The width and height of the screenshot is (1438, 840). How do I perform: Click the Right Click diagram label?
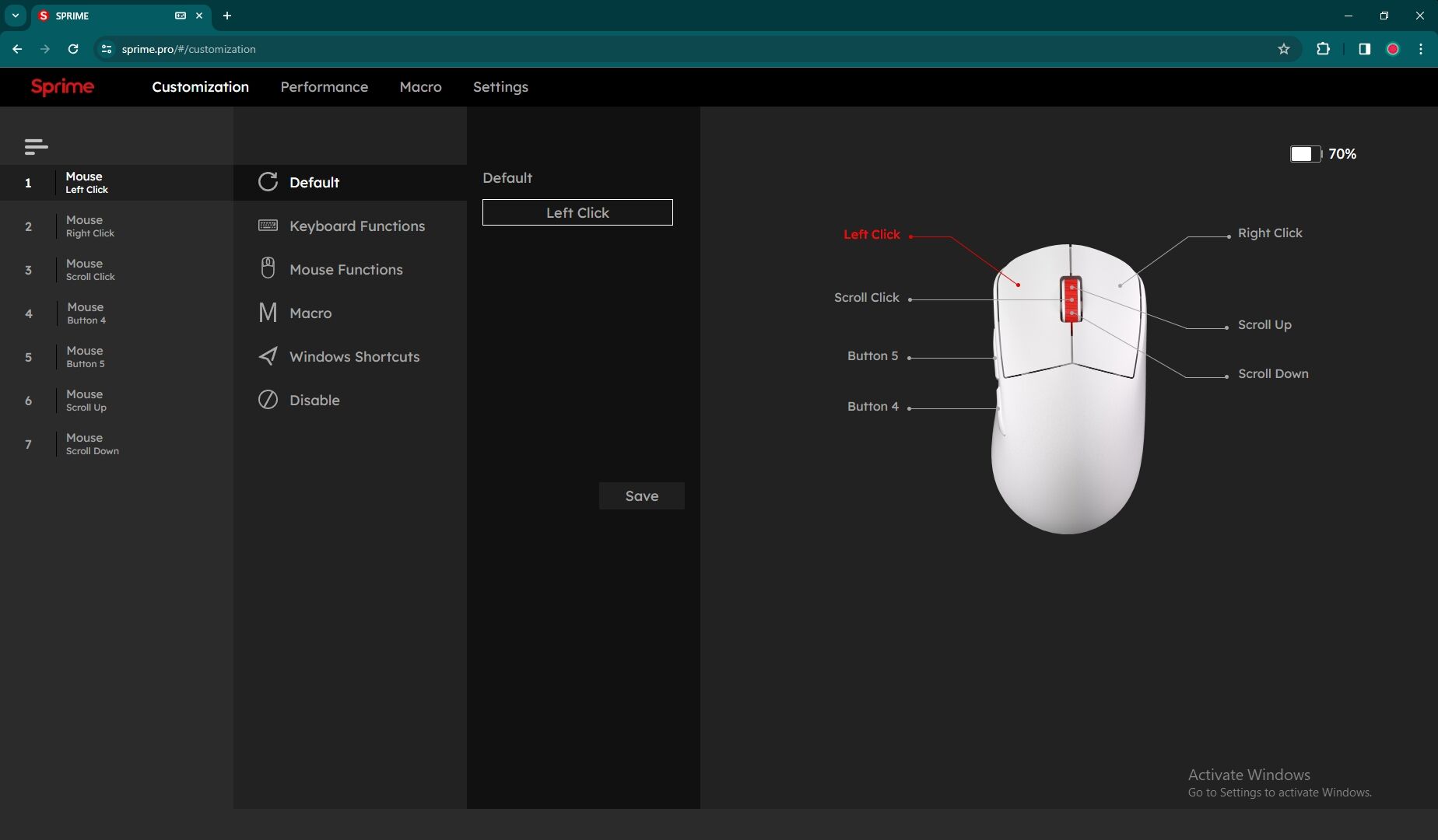click(1270, 233)
